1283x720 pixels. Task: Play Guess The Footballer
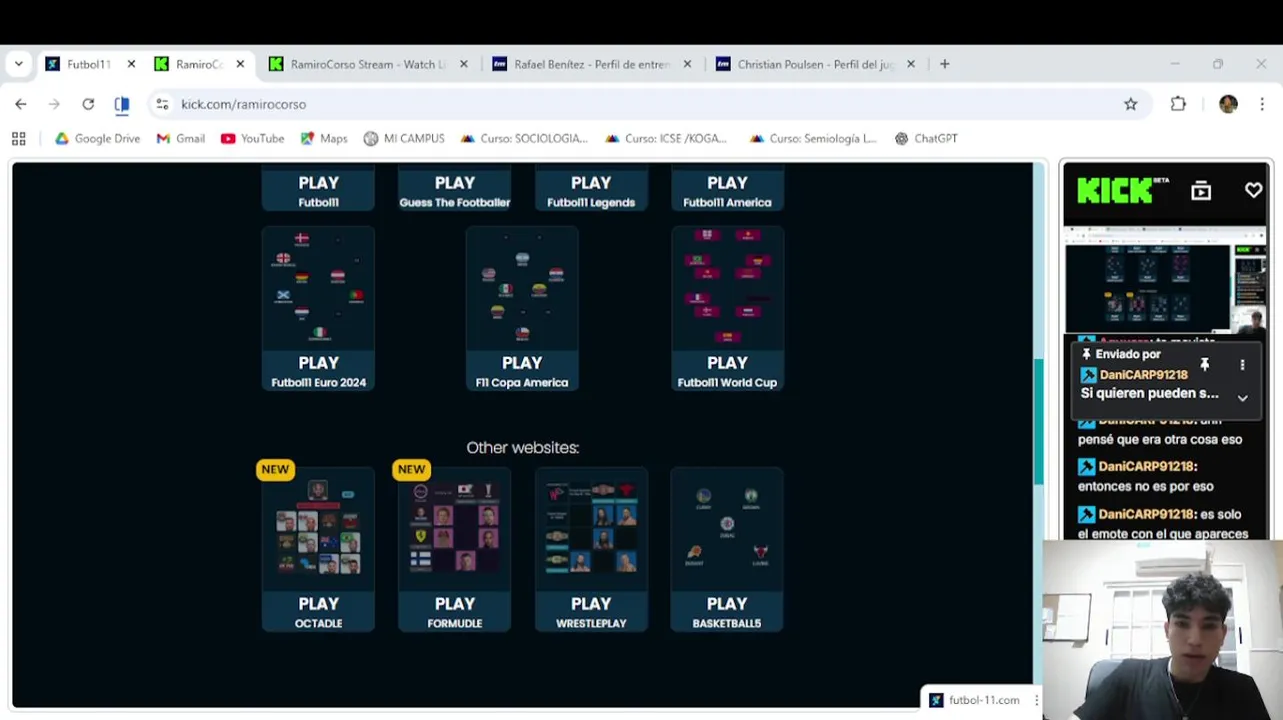tap(455, 191)
